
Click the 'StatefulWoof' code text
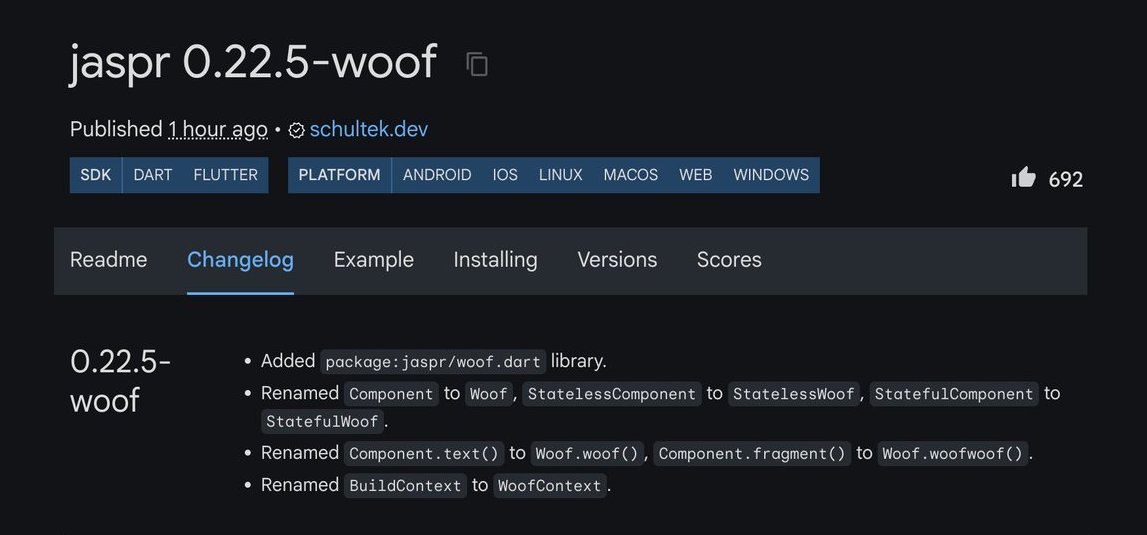pyautogui.click(x=323, y=422)
